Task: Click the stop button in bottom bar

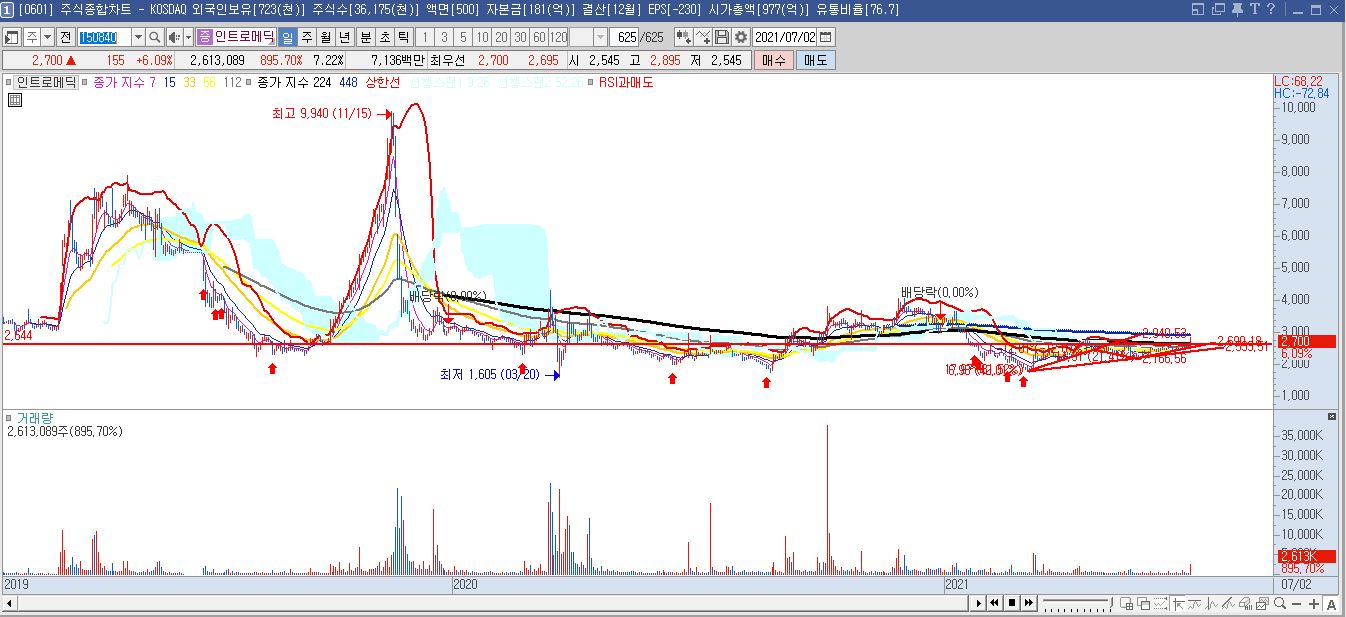Action: click(x=1012, y=603)
